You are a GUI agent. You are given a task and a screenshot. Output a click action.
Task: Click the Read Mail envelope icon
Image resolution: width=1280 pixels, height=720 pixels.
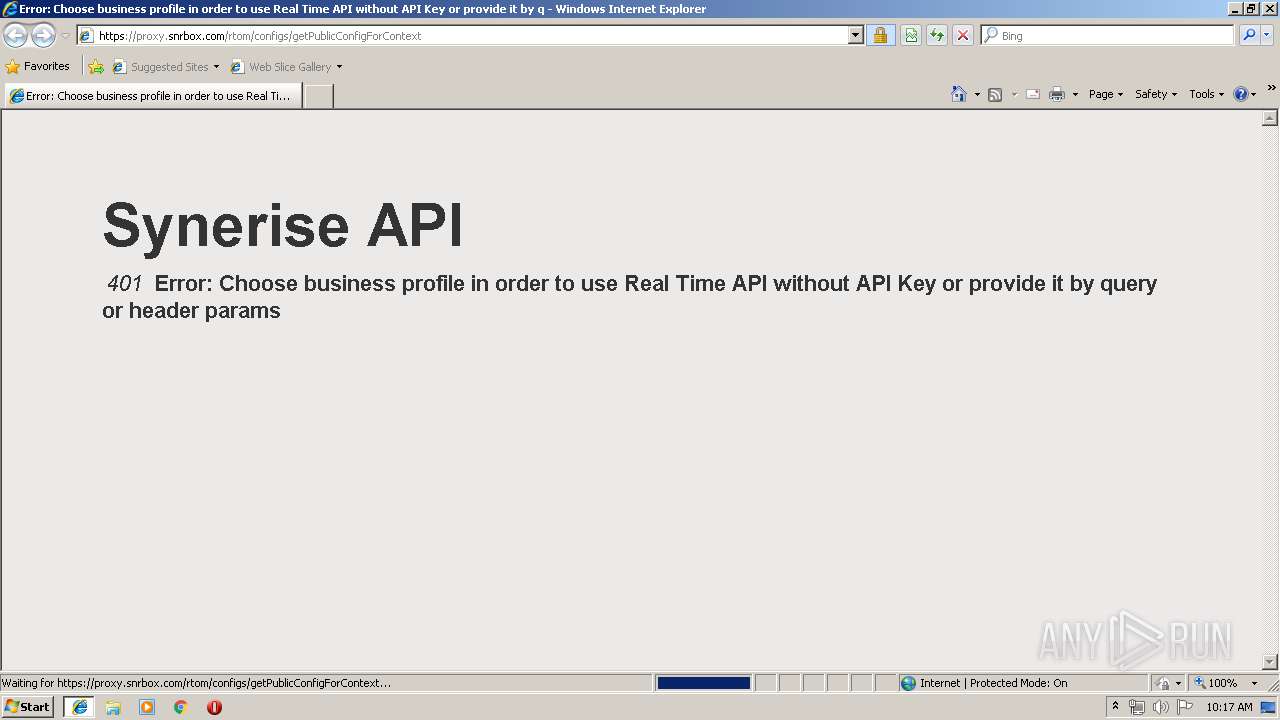[x=1033, y=95]
